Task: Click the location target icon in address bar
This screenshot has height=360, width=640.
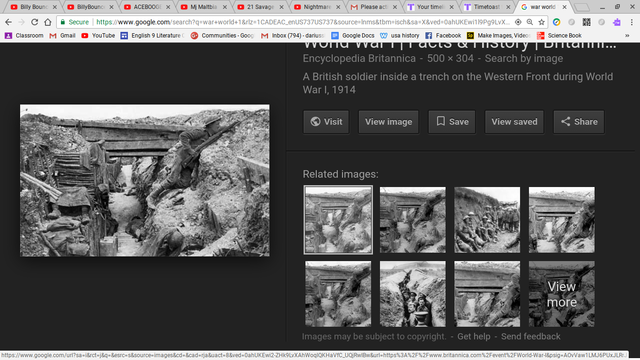Action: 518,22
